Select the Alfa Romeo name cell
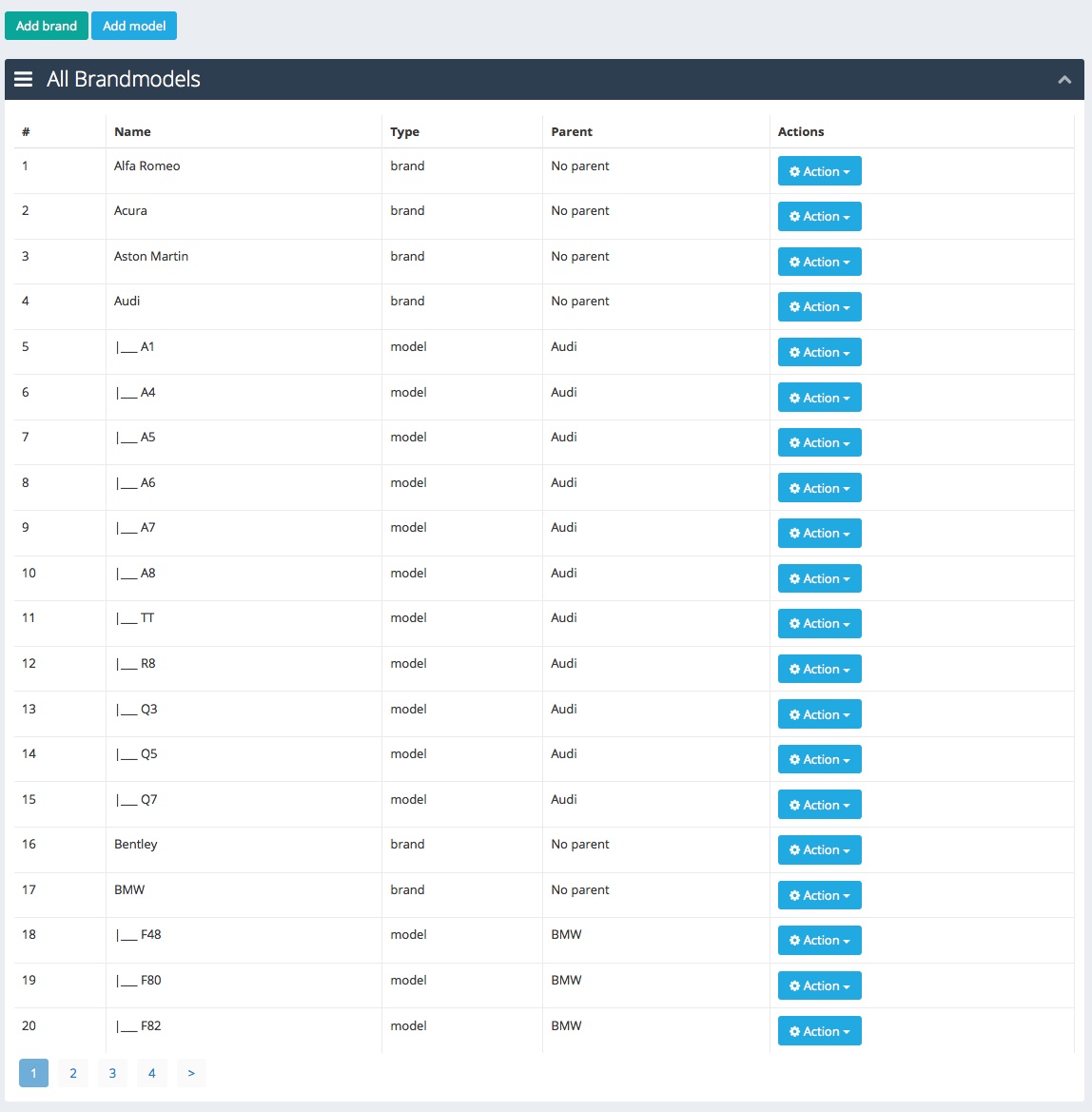 [244, 171]
